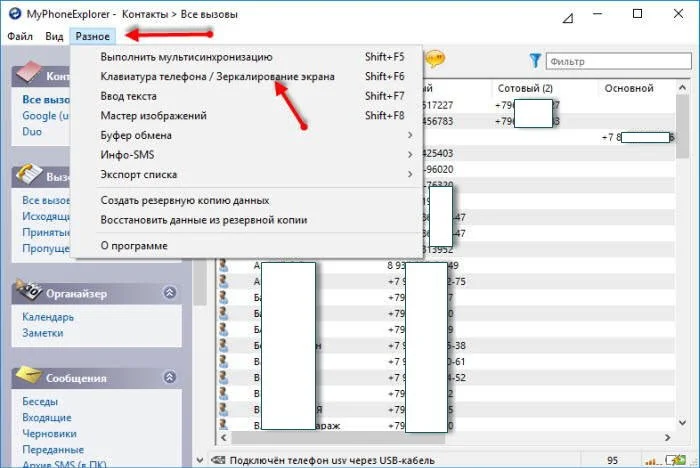Click Органайзер panel header title

pos(76,294)
